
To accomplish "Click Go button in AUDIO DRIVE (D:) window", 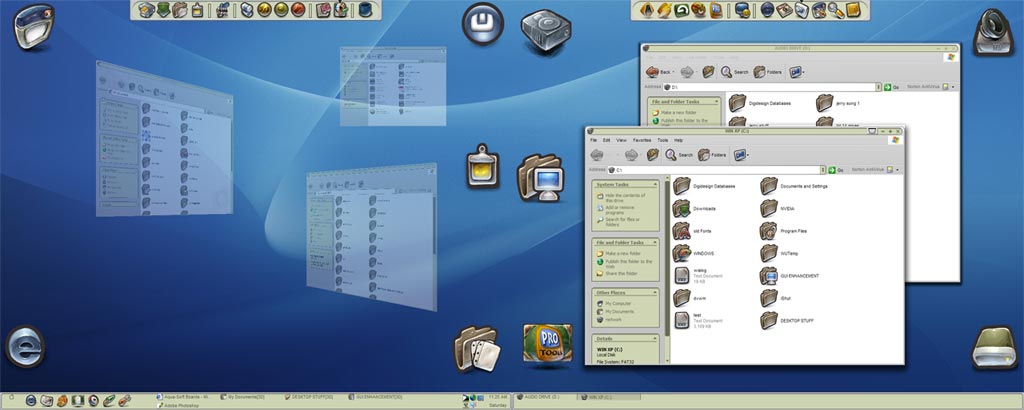I will pyautogui.click(x=891, y=87).
